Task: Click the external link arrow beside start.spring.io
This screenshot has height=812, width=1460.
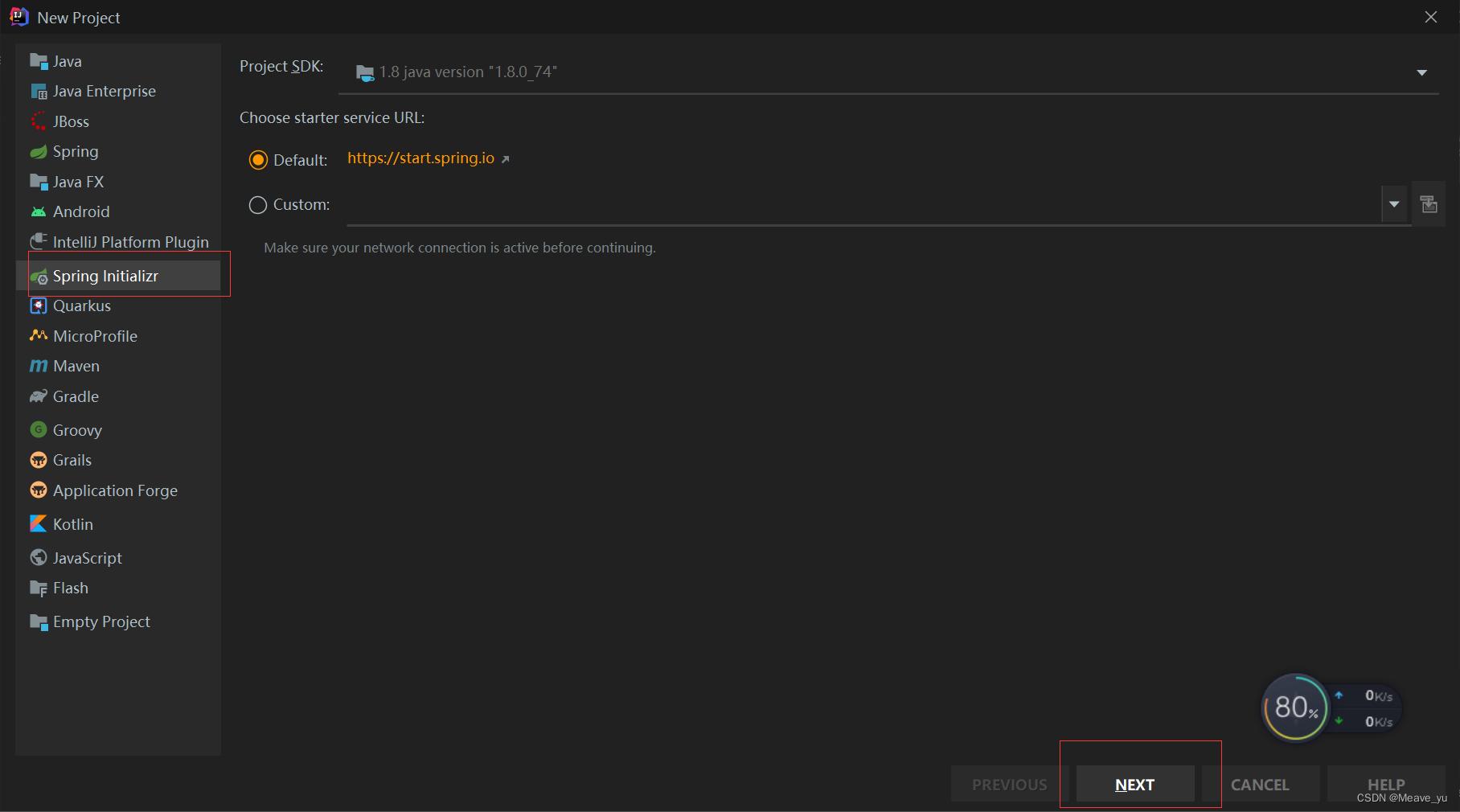Action: pyautogui.click(x=505, y=159)
